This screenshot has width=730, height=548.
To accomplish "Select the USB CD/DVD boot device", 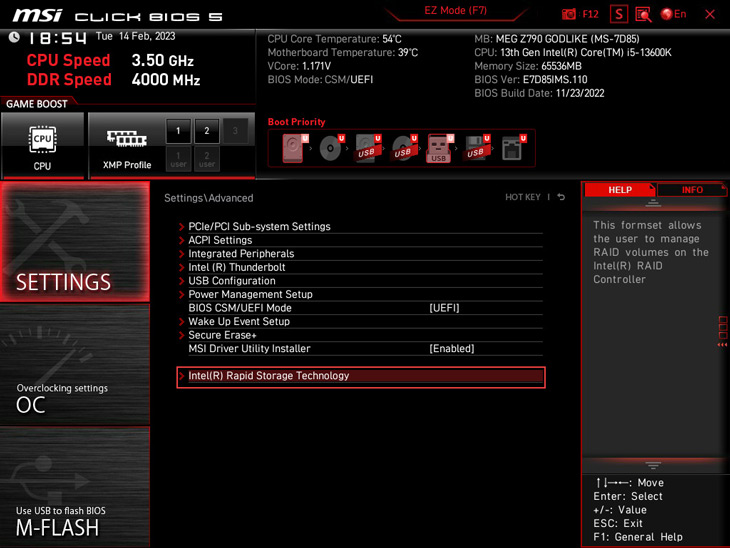I will pos(405,148).
